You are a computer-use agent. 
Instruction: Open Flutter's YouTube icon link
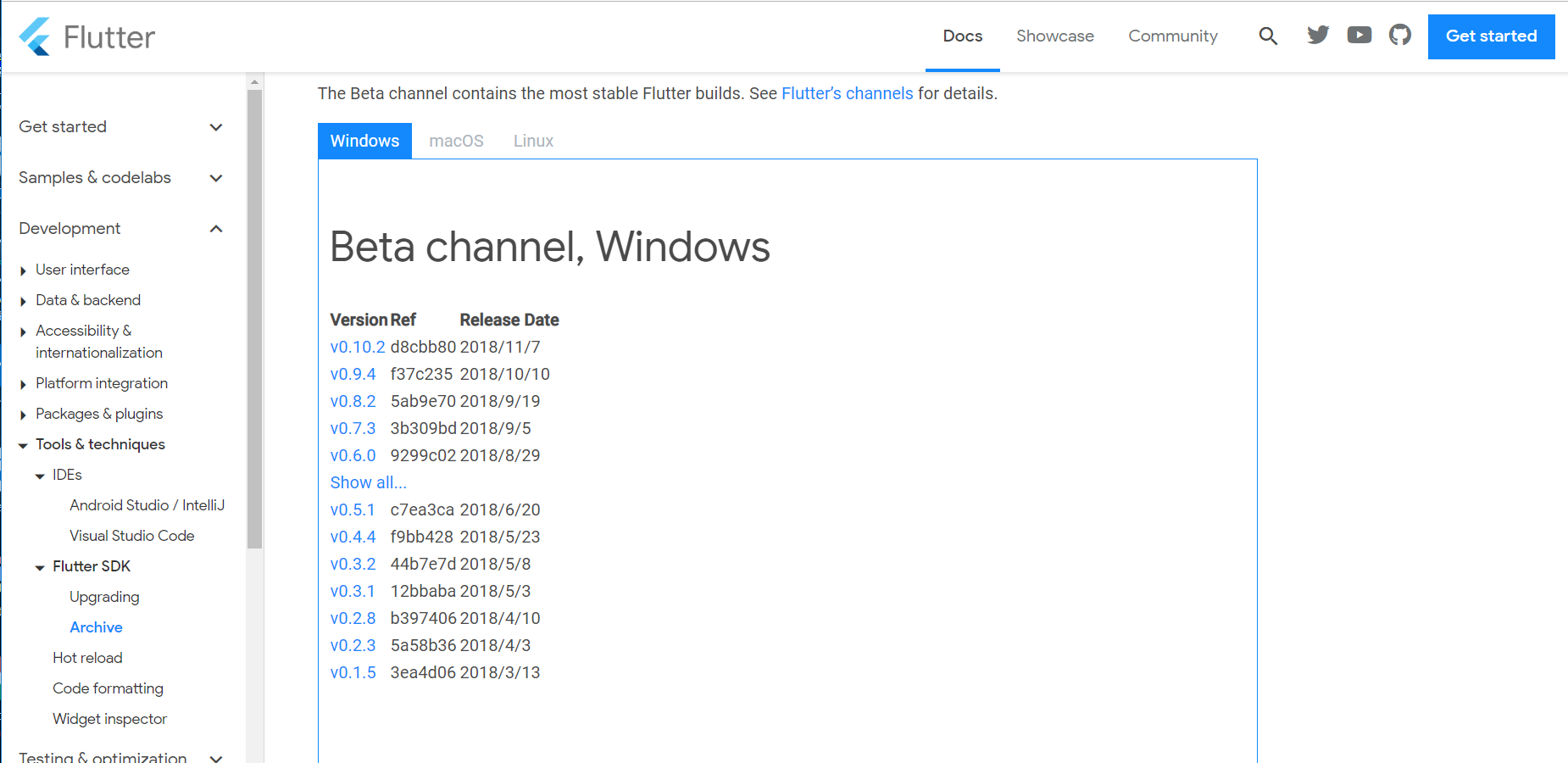pyautogui.click(x=1359, y=35)
